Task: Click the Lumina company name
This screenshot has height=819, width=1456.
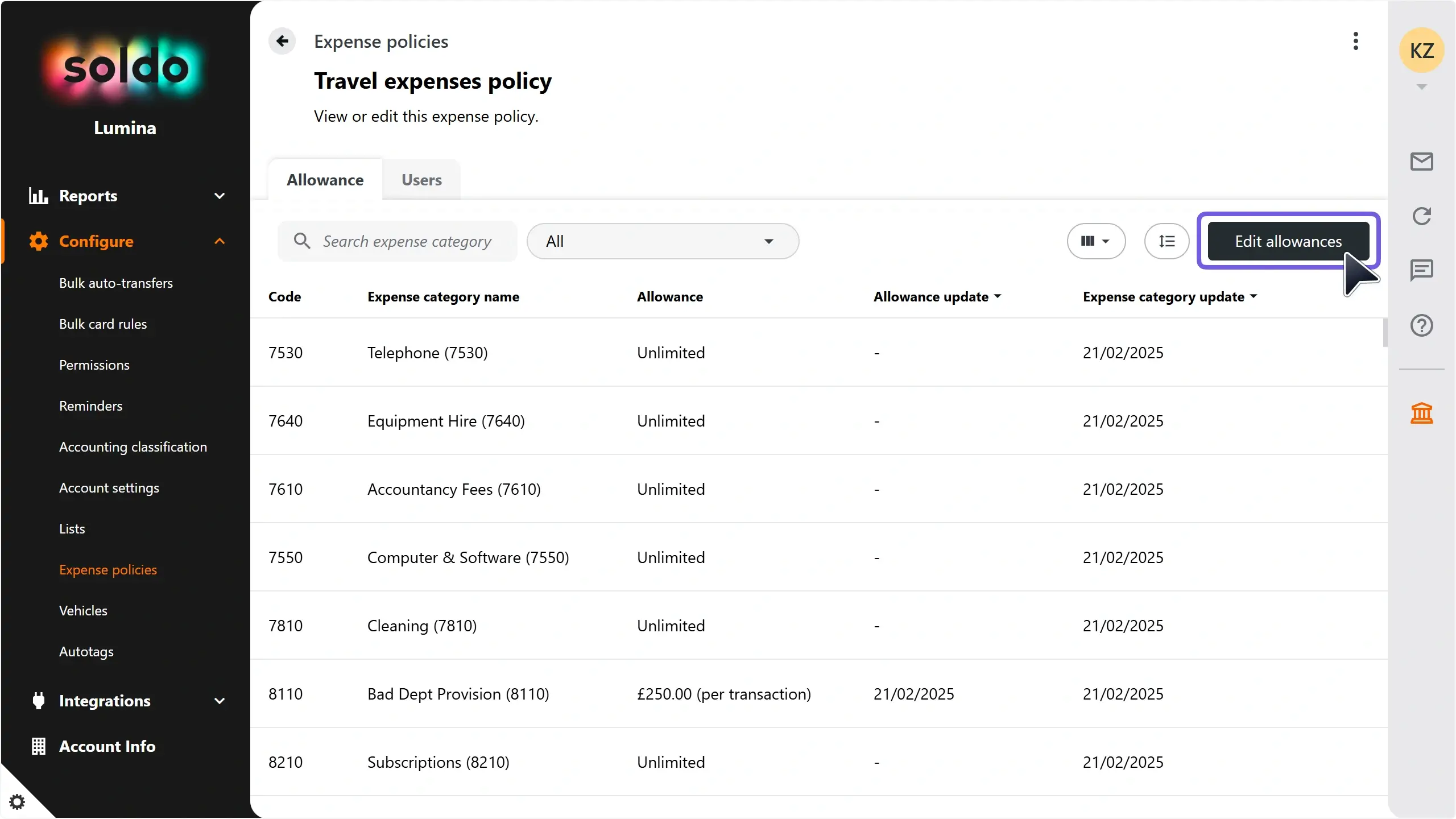Action: 125,128
